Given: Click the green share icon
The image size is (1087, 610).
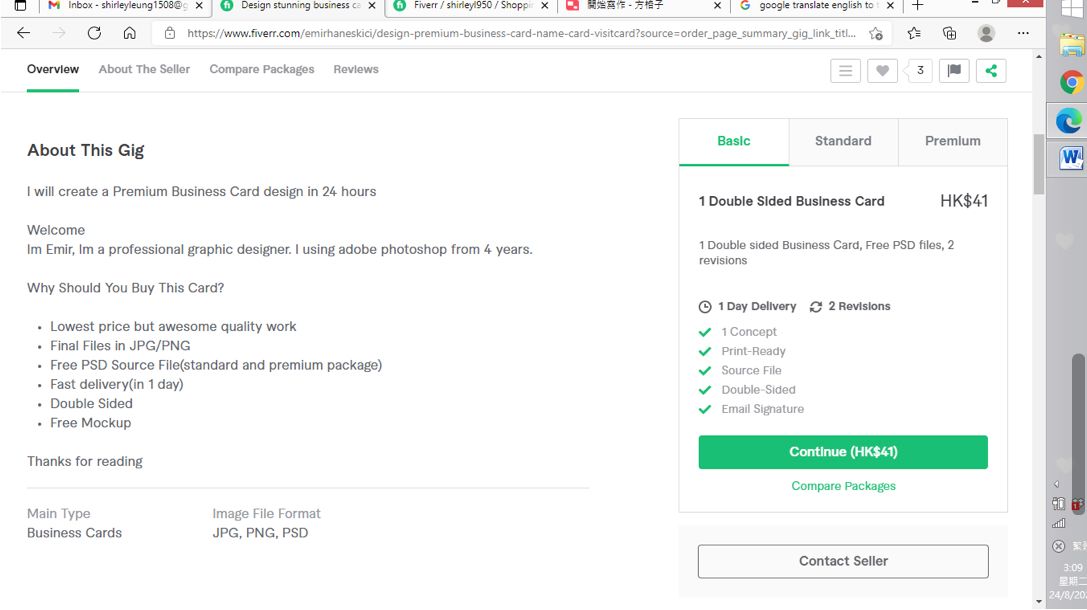Looking at the screenshot, I should coord(991,71).
